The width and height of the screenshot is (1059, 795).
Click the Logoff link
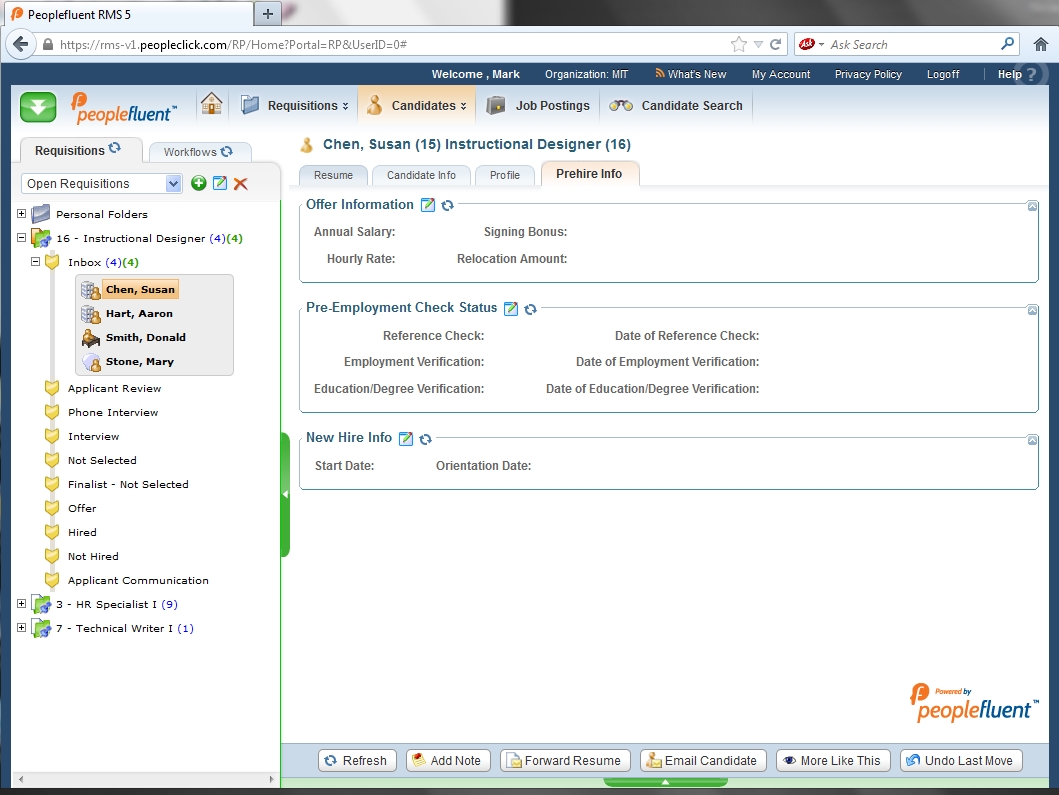coord(942,74)
